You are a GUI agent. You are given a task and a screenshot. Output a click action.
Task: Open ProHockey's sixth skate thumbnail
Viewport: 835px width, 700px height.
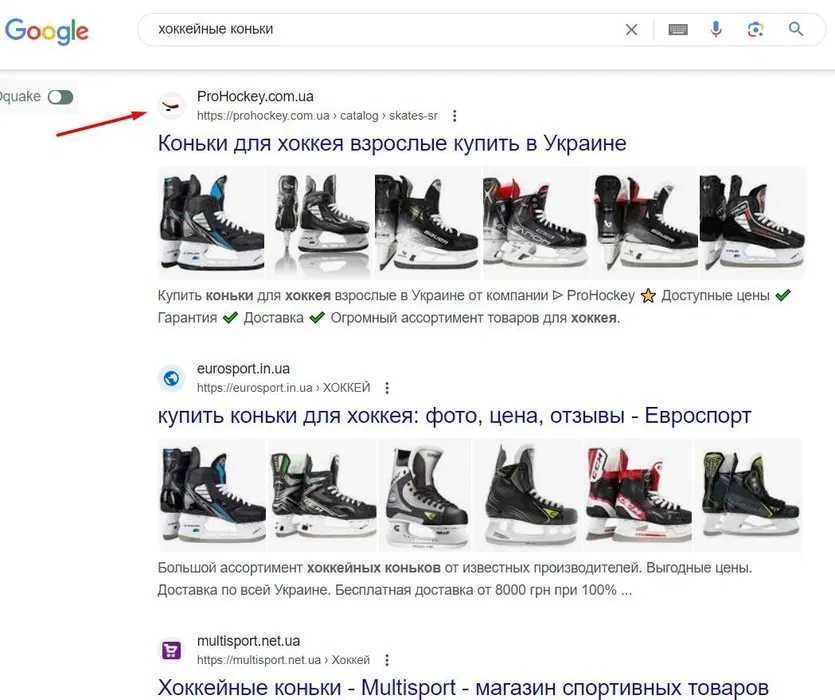(752, 222)
